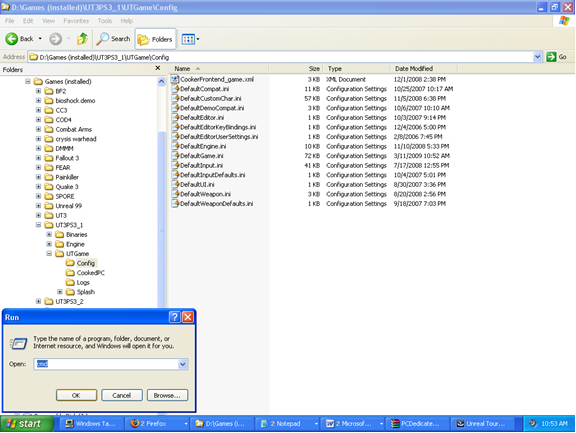The height and width of the screenshot is (433, 576).
Task: Open the Run dialog command dropdown
Action: click(183, 364)
